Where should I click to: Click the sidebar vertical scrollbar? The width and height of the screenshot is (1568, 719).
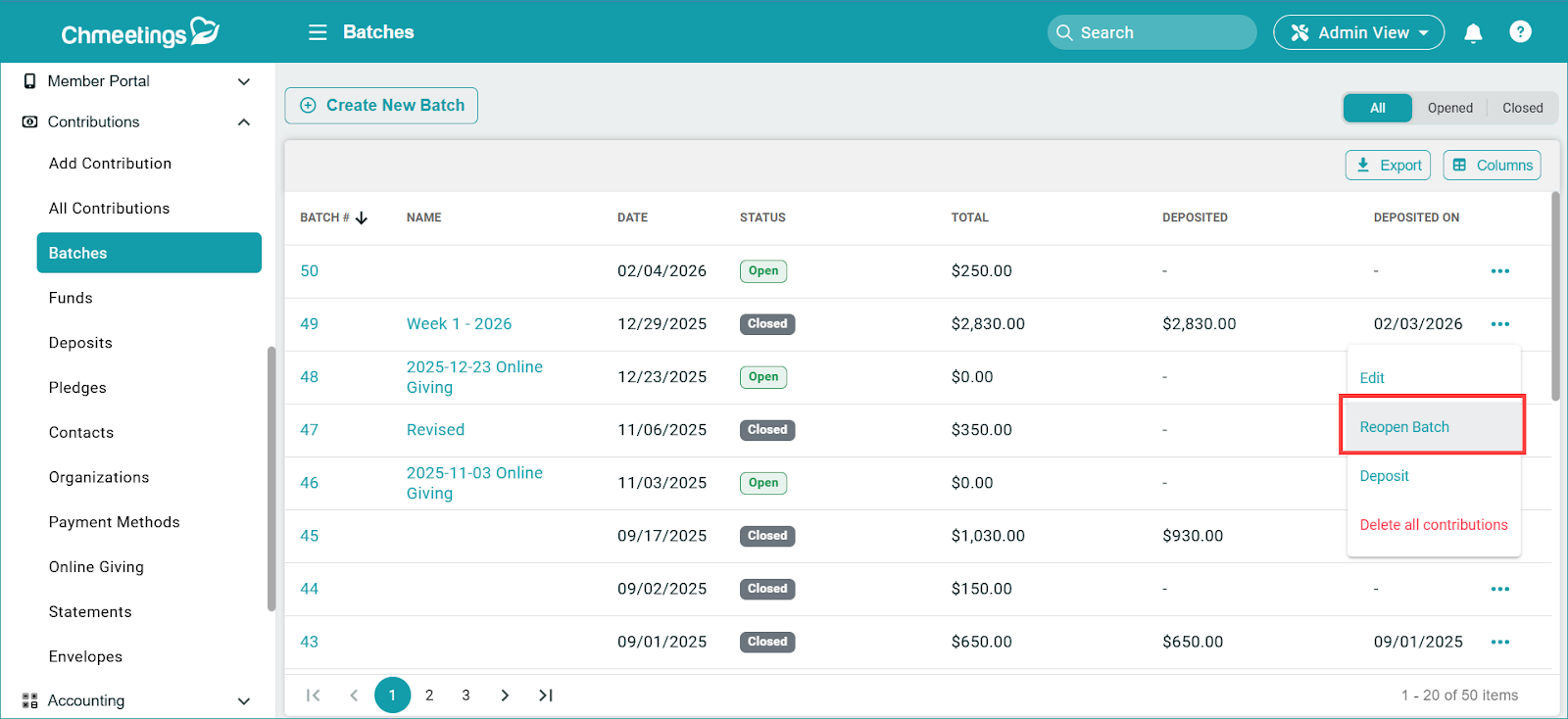click(x=271, y=480)
